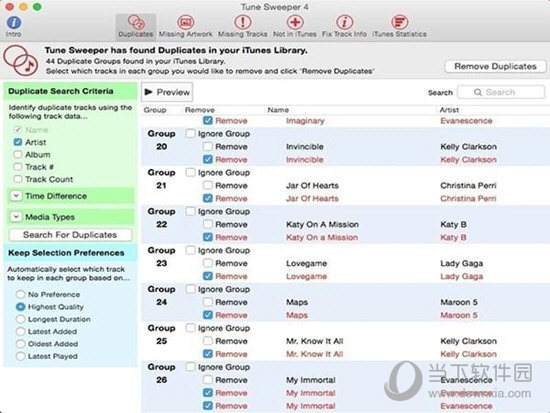Sort by the Group column header
This screenshot has height=413, width=550.
tap(155, 110)
